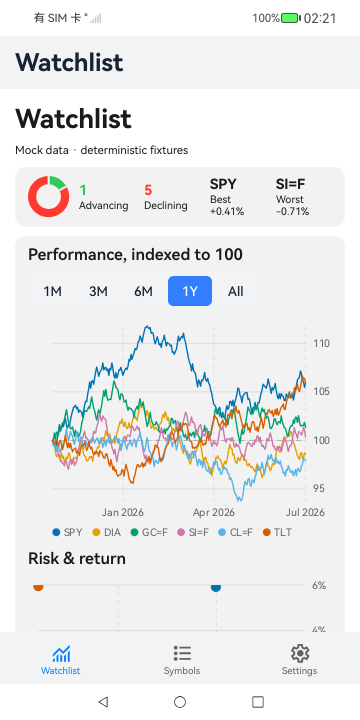The image size is (360, 720).
Task: Toggle the GC=F legend series
Action: (x=149, y=532)
